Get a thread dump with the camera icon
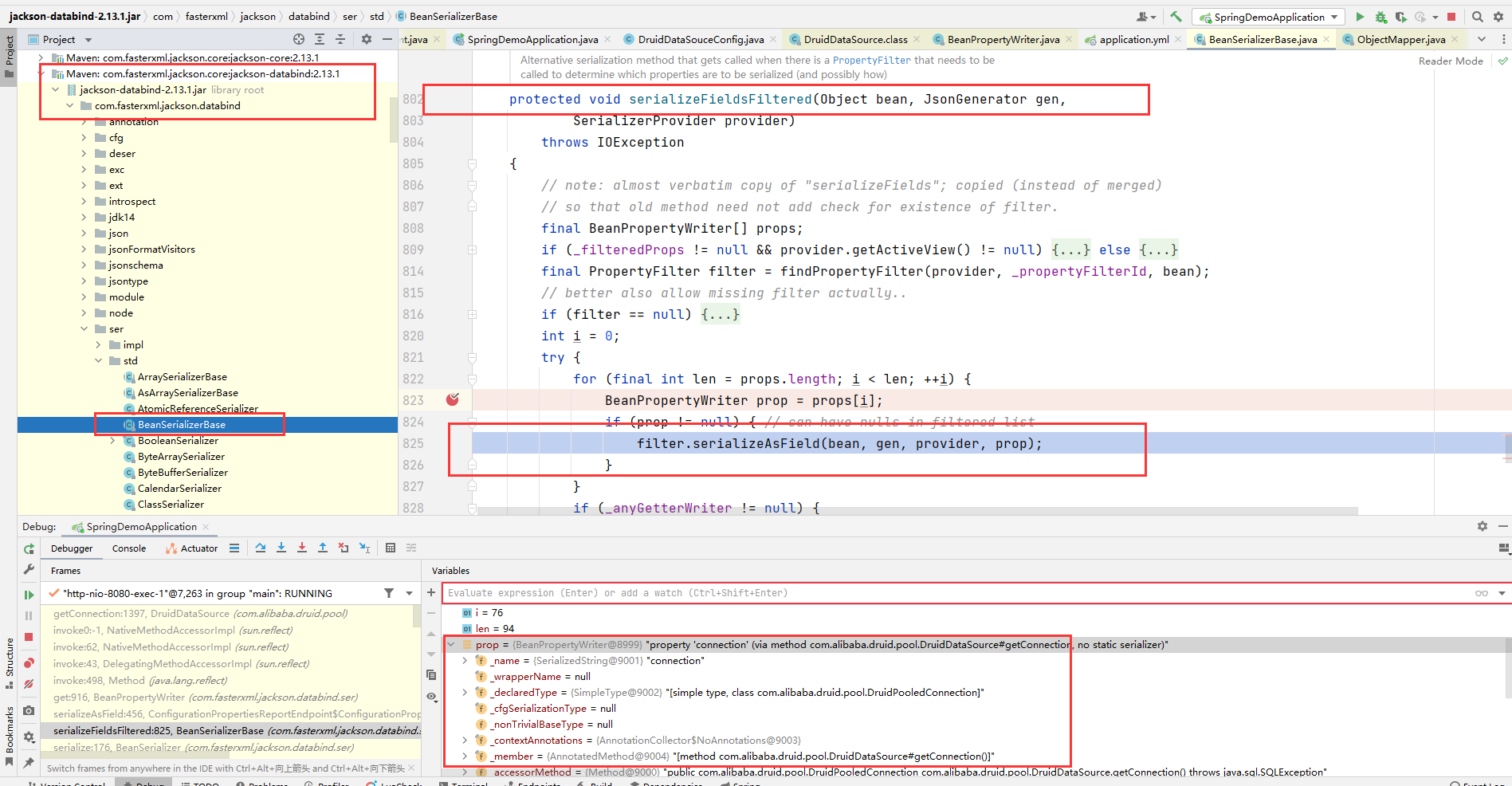Screen dimensions: 1512x786 click(x=29, y=710)
